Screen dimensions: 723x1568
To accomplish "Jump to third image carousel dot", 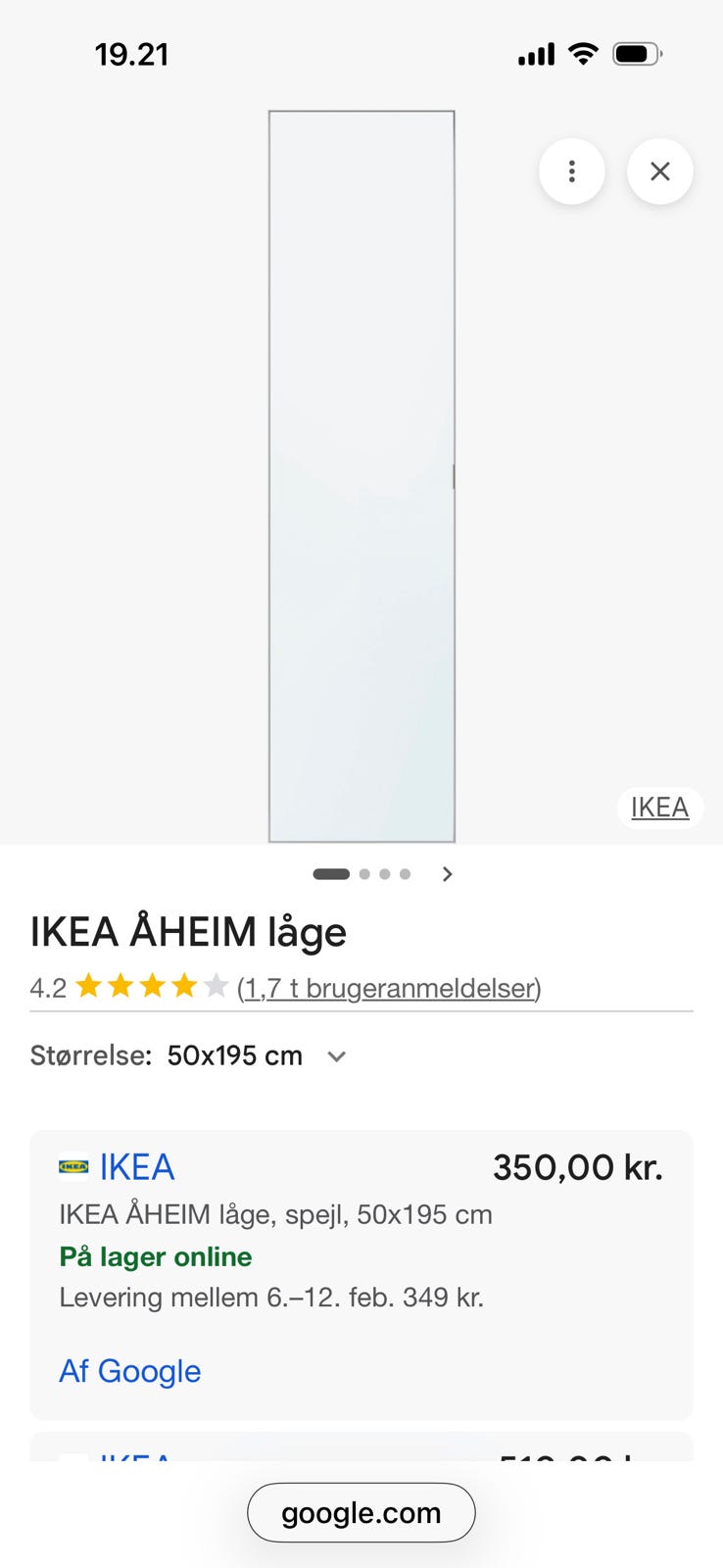I will pyautogui.click(x=385, y=874).
